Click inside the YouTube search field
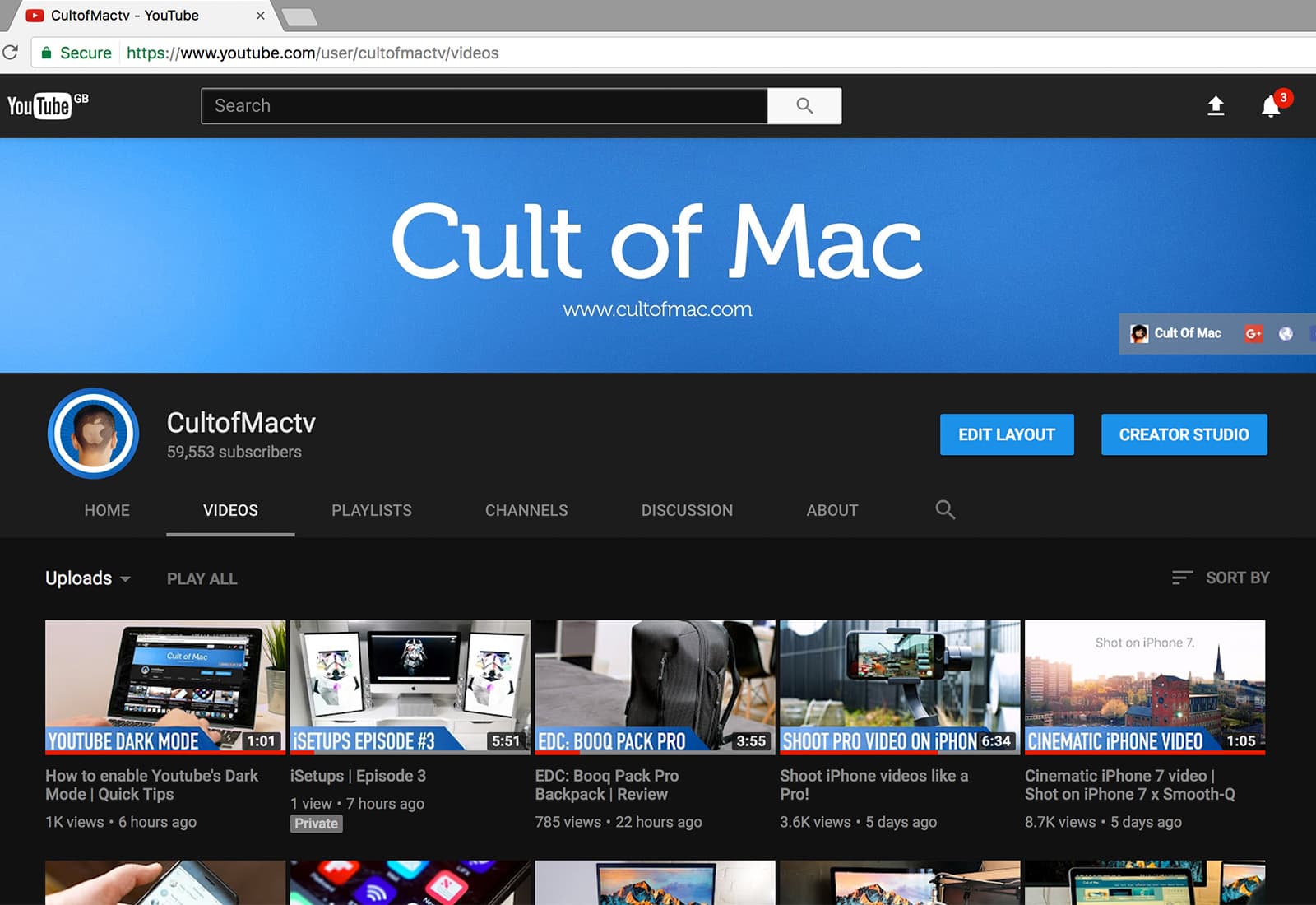 pos(484,106)
